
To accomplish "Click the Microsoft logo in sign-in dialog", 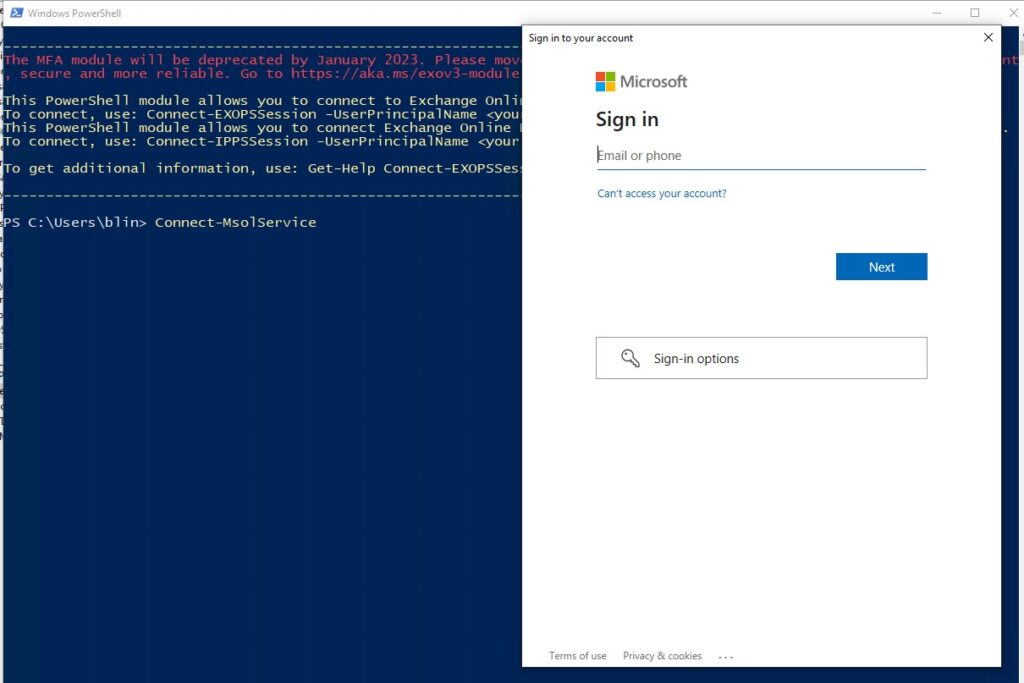I will pyautogui.click(x=641, y=82).
